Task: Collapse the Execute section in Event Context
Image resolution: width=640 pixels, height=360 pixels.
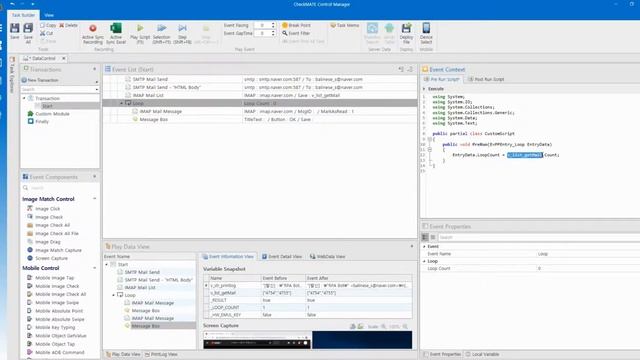Action: (x=424, y=89)
